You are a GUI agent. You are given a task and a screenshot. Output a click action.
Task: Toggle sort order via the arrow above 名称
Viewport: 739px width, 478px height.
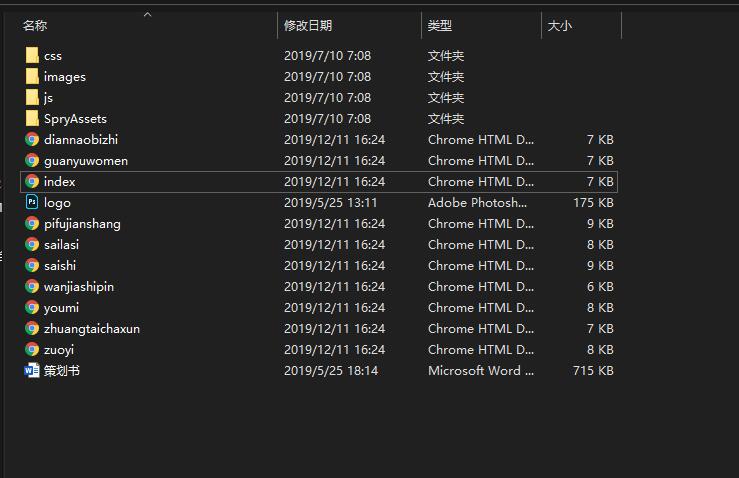[x=148, y=15]
